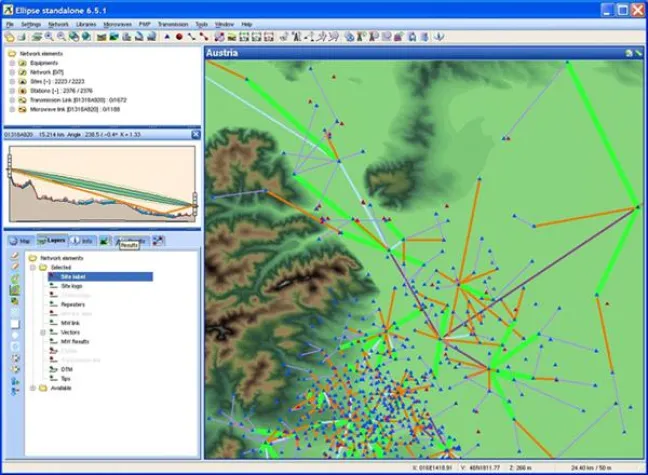This screenshot has width=648, height=475.
Task: Click the open folder toolbar icon
Action: pyautogui.click(x=9, y=37)
